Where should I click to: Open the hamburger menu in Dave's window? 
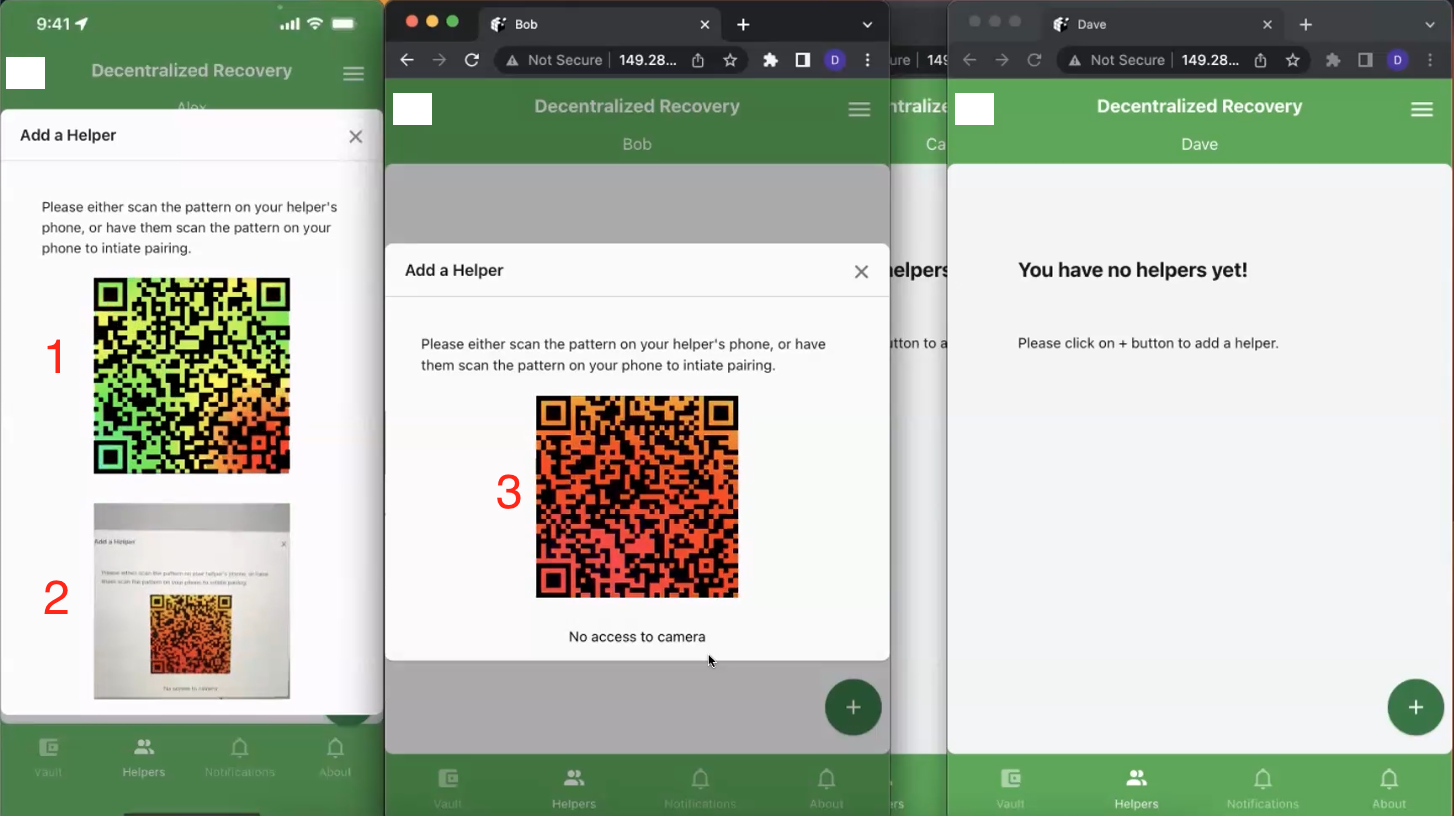(x=1421, y=109)
